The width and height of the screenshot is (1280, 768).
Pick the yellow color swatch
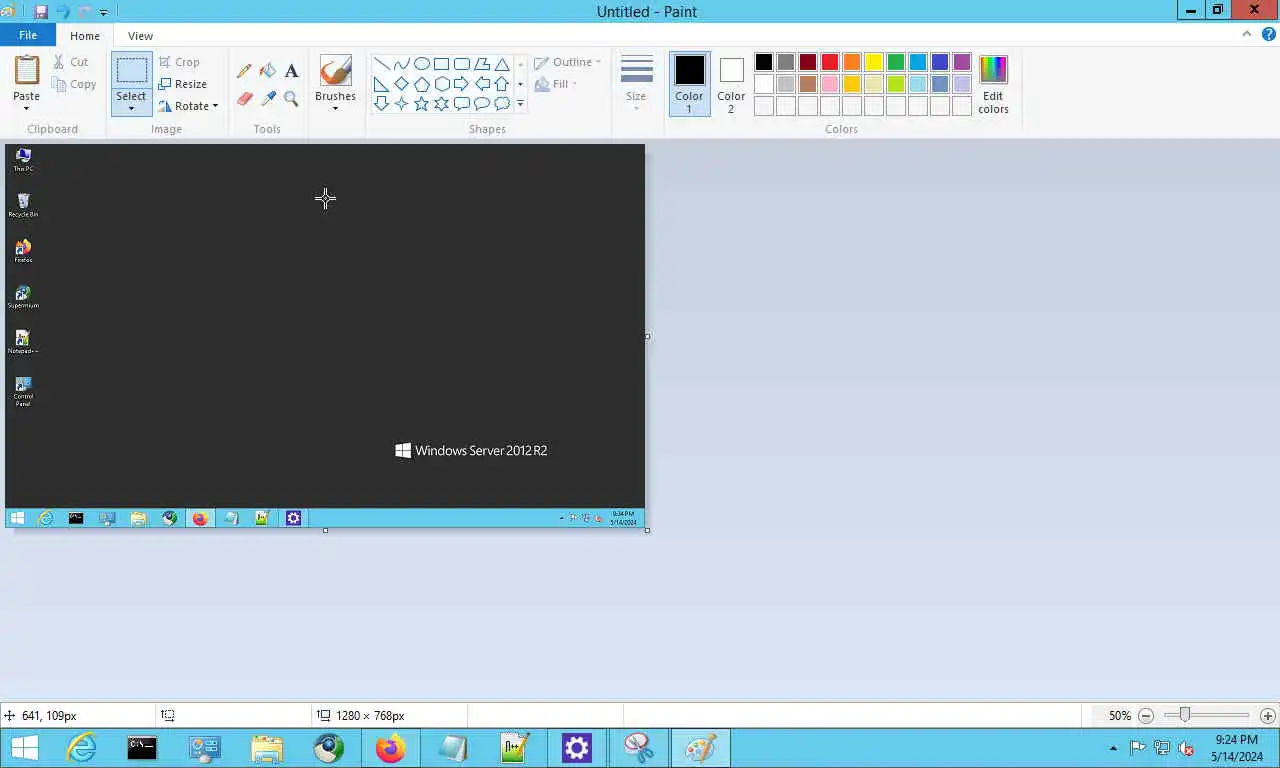(x=874, y=62)
